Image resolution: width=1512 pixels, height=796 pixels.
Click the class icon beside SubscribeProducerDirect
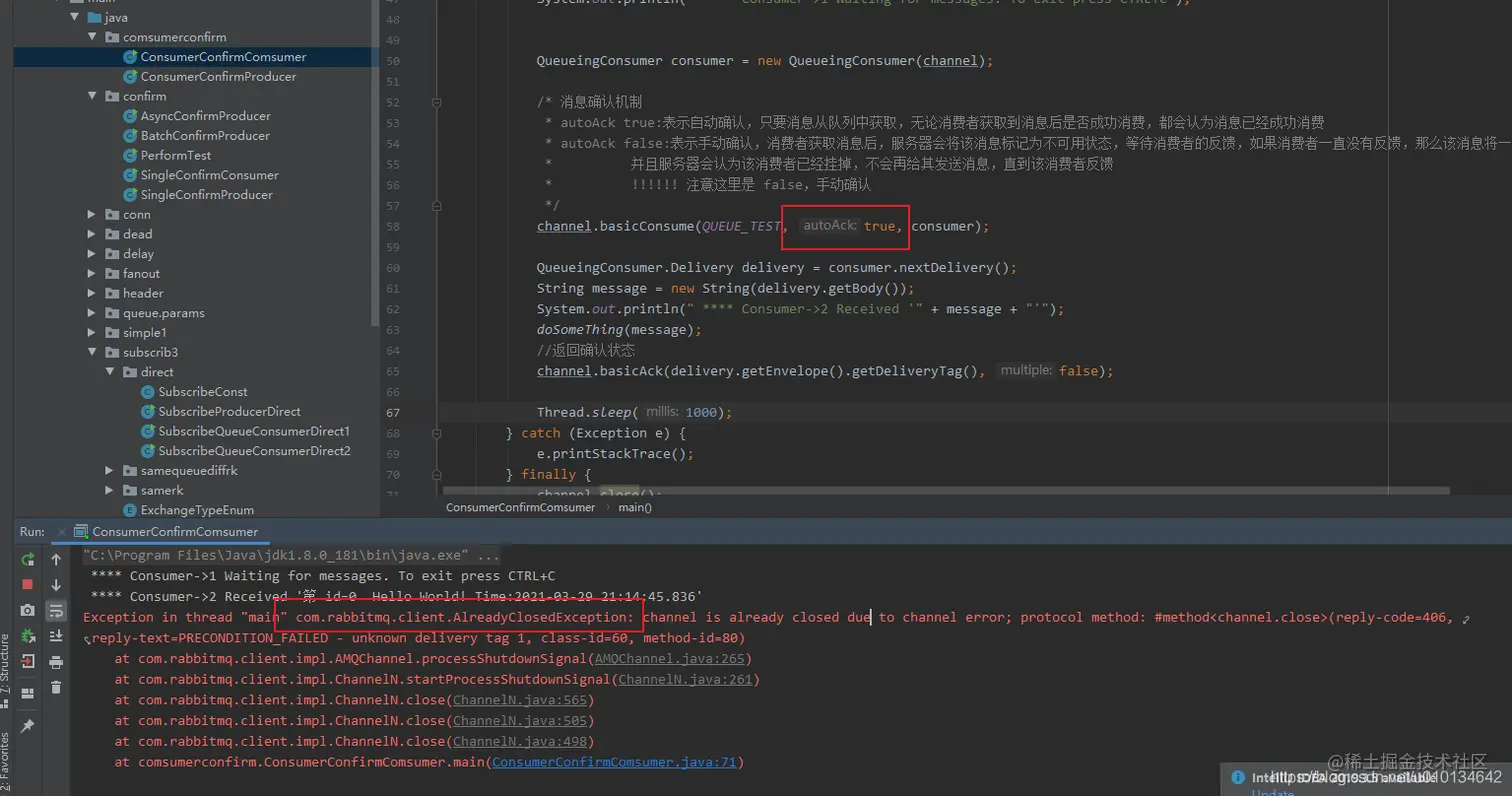(x=148, y=411)
